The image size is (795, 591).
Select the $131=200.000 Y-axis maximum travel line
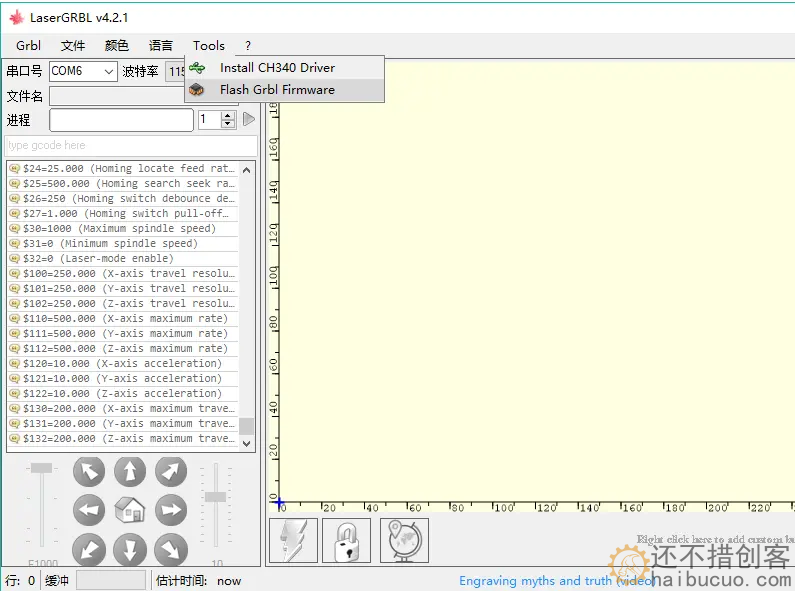point(123,424)
